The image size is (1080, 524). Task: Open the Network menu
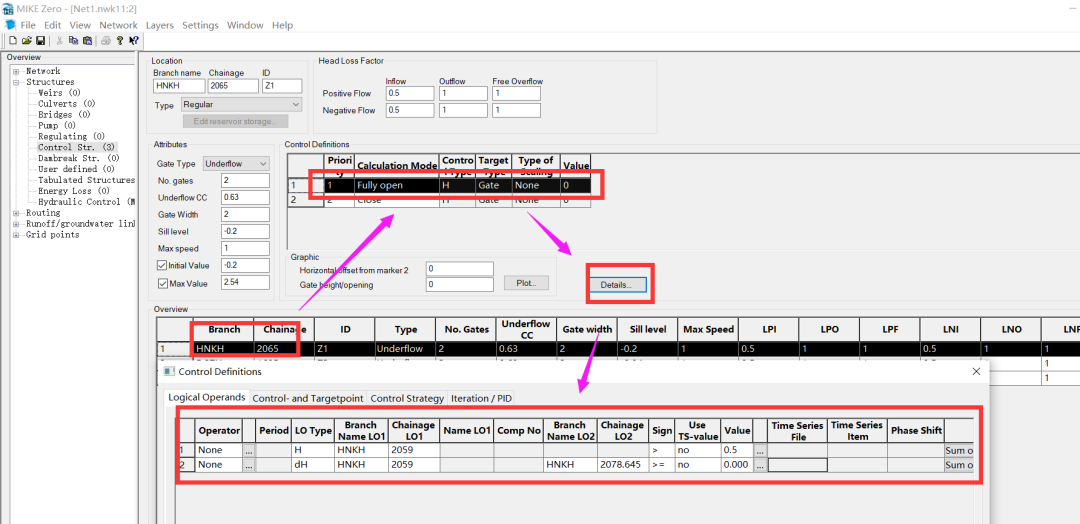(118, 25)
